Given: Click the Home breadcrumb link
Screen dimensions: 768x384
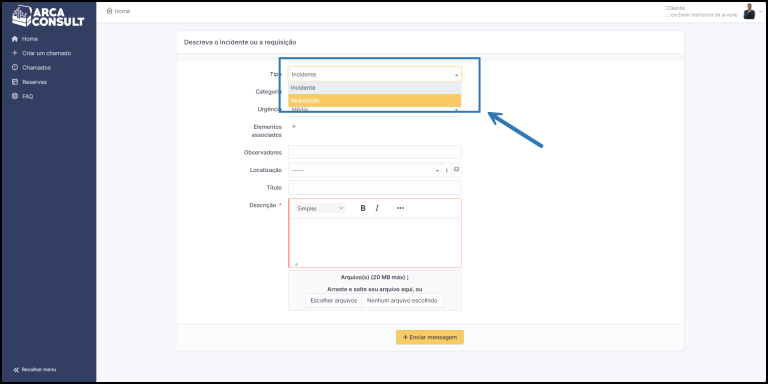Looking at the screenshot, I should click(x=119, y=11).
